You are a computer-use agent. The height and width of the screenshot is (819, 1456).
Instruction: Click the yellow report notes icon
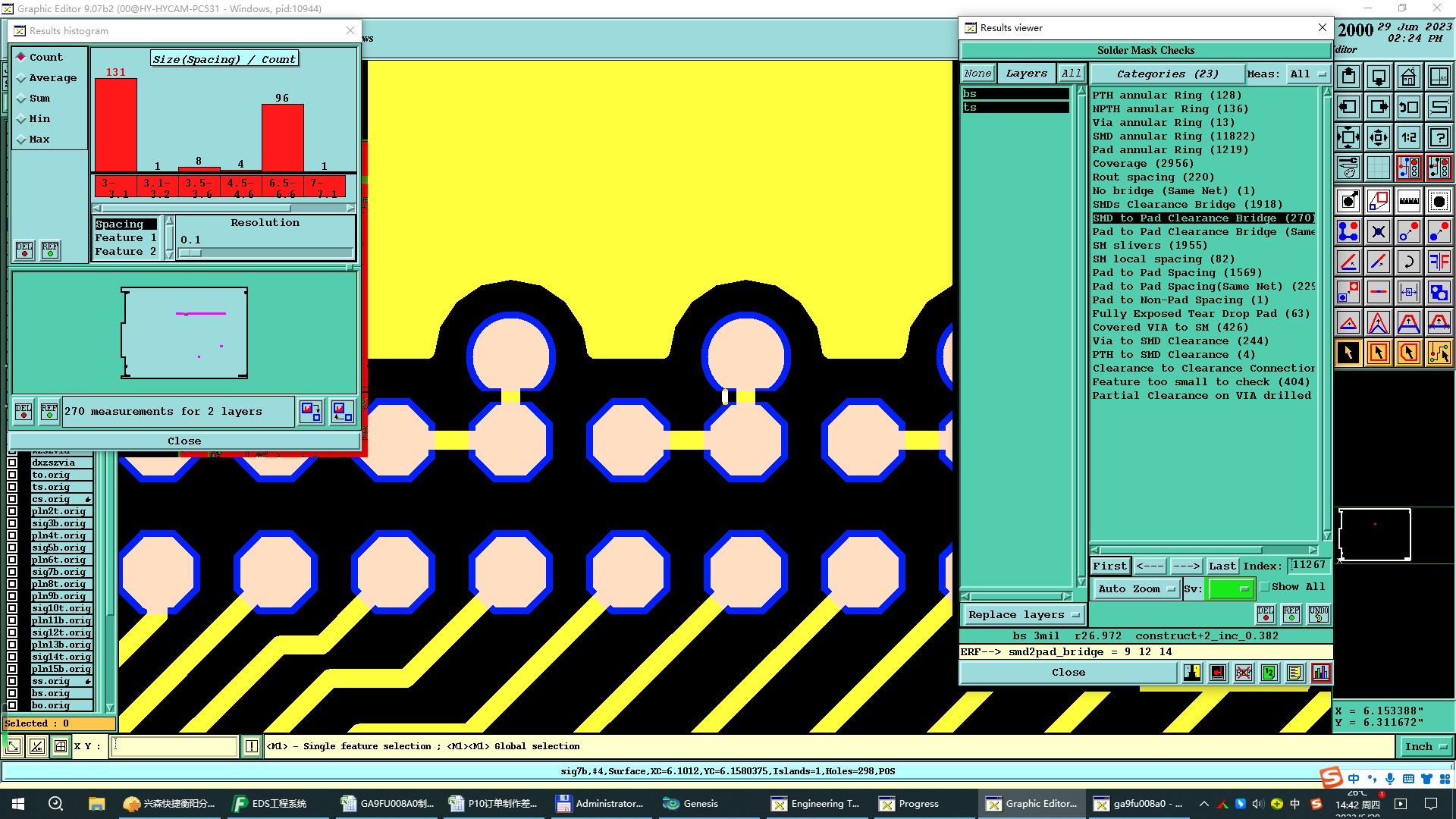1294,673
